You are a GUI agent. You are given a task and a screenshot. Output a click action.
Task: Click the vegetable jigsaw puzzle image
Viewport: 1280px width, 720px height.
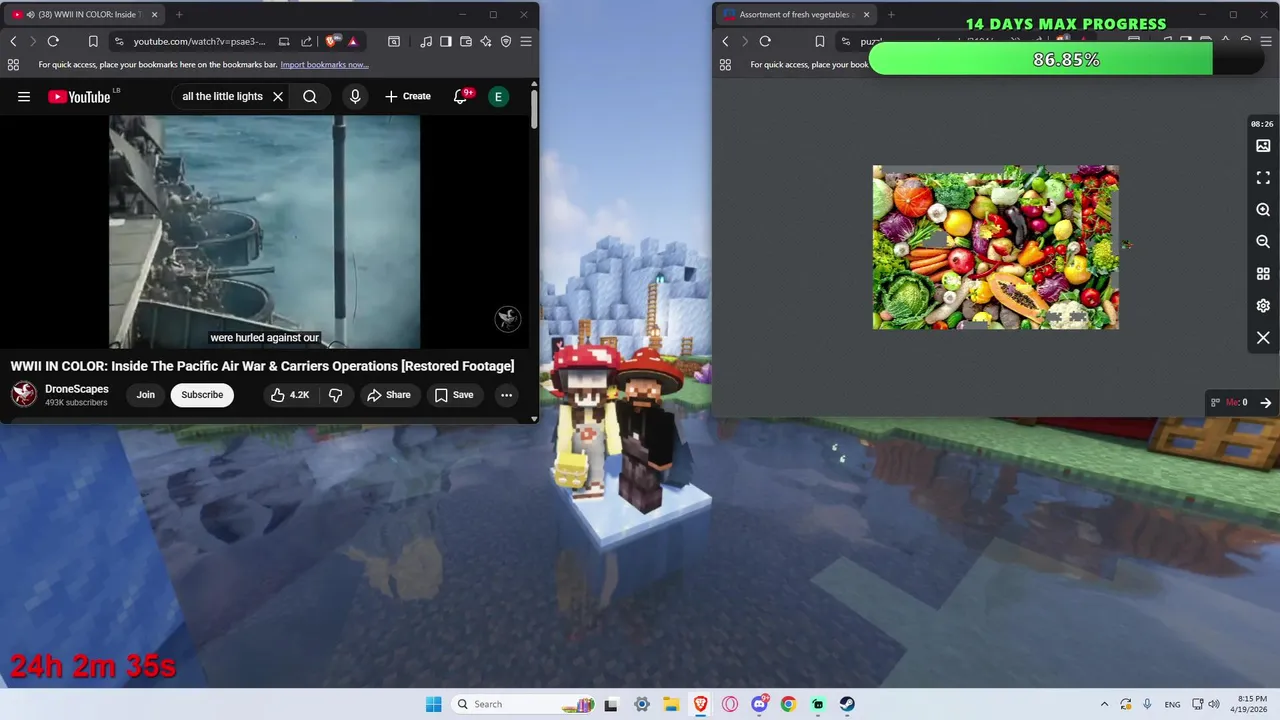[995, 247]
